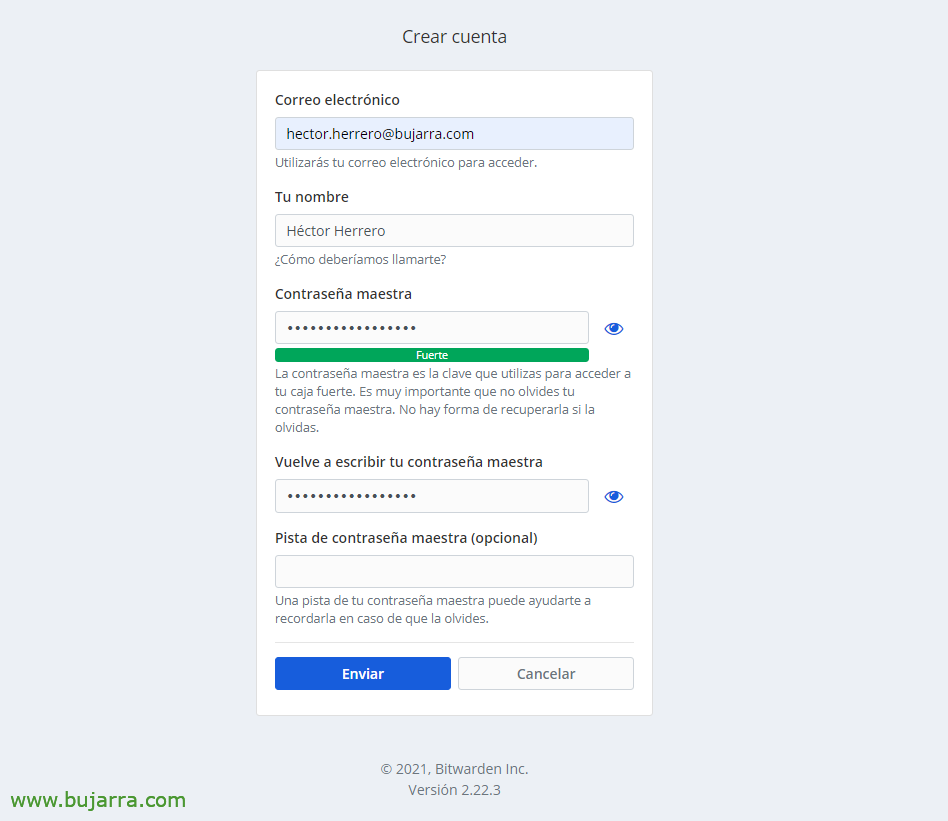Click the Vuelve a escribir tu contraseña maestra label

tap(409, 462)
